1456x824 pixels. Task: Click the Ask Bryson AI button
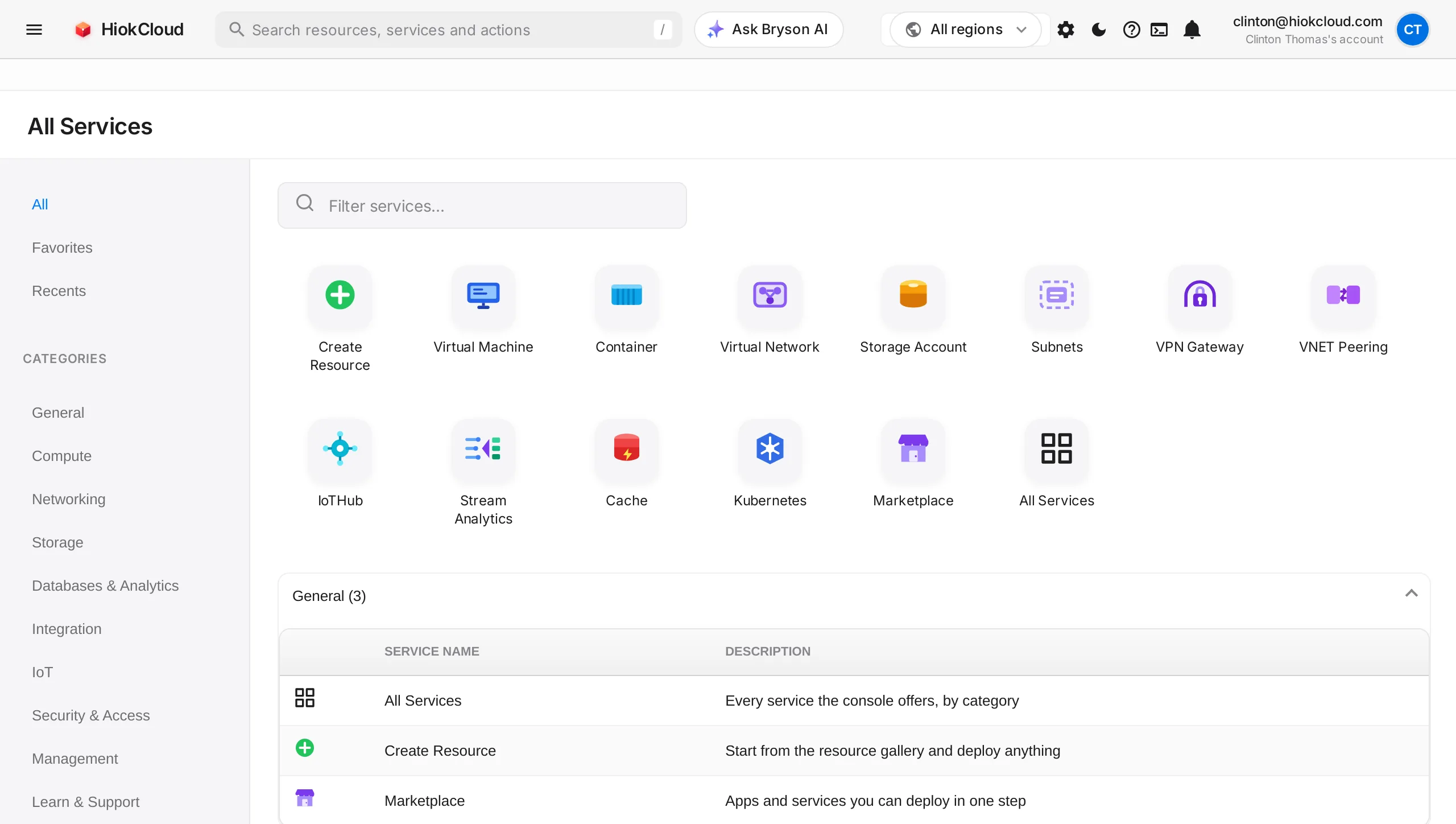coord(768,30)
